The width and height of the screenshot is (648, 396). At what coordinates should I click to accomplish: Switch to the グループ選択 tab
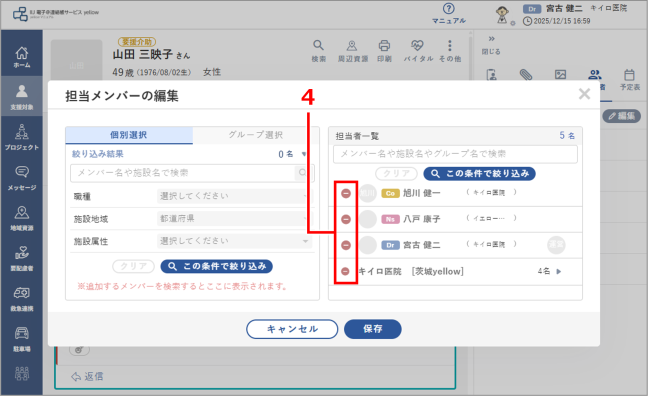click(x=256, y=135)
